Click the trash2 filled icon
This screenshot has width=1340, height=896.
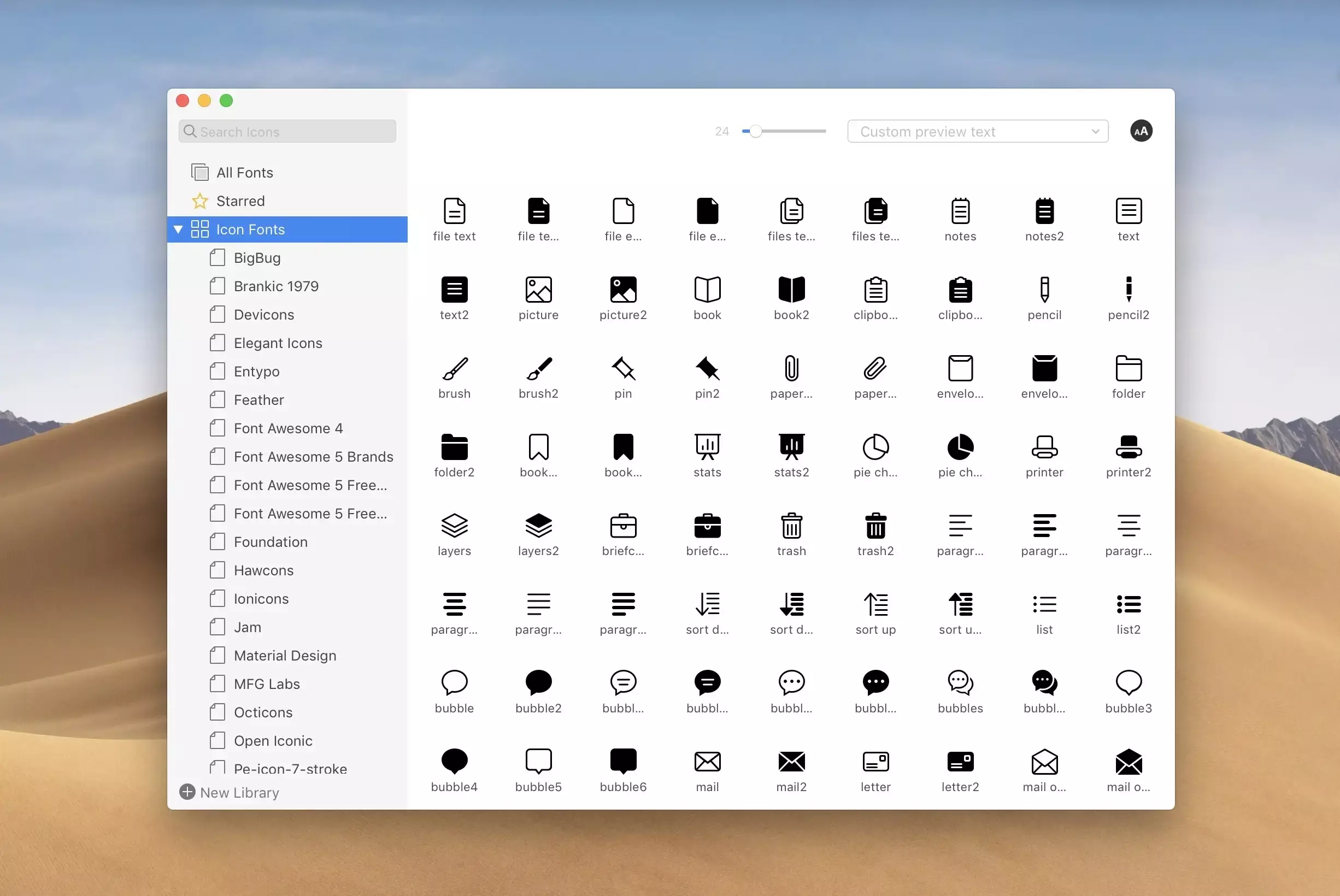[875, 526]
